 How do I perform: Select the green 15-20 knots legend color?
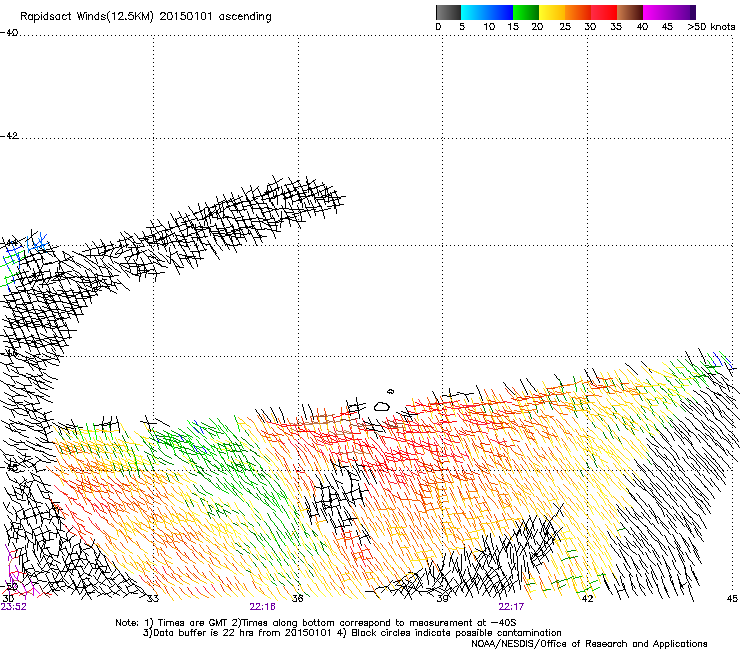tap(526, 12)
